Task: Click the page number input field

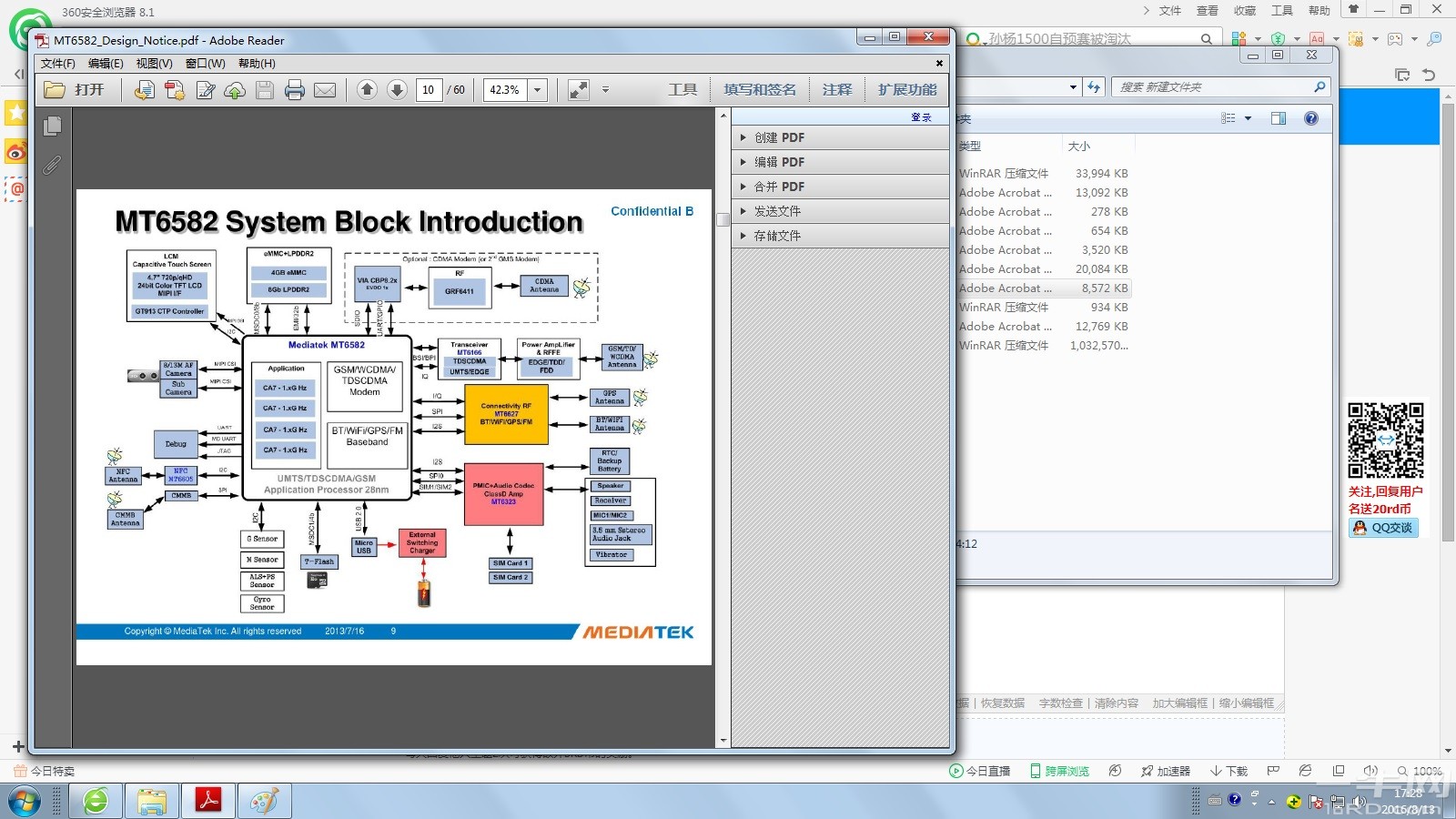Action: click(429, 89)
